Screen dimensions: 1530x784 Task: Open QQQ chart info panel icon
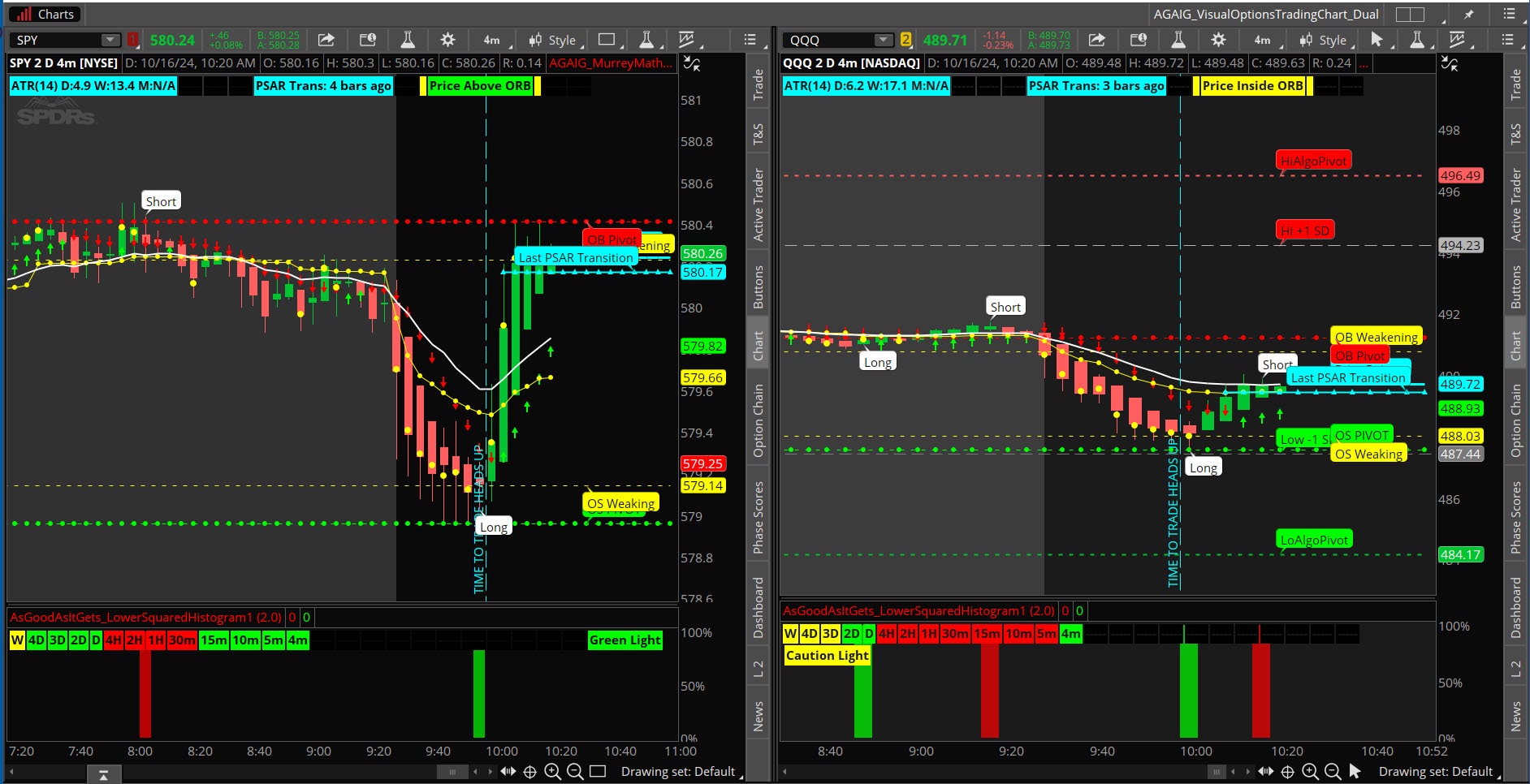[x=1139, y=40]
